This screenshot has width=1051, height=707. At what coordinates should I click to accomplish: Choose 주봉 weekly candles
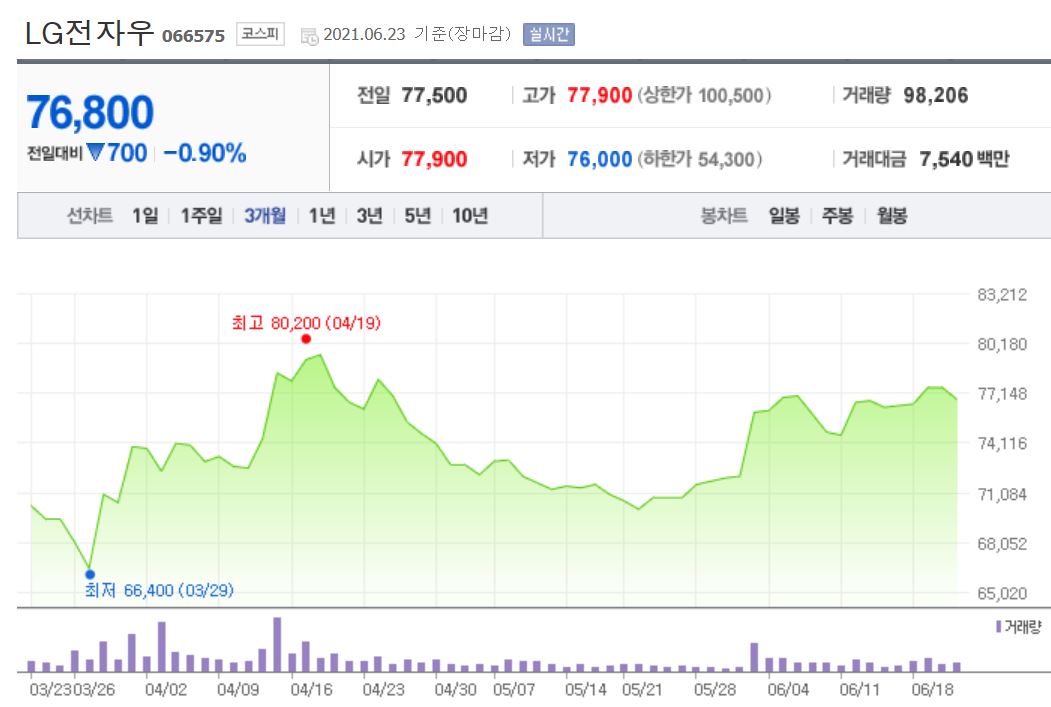click(838, 215)
